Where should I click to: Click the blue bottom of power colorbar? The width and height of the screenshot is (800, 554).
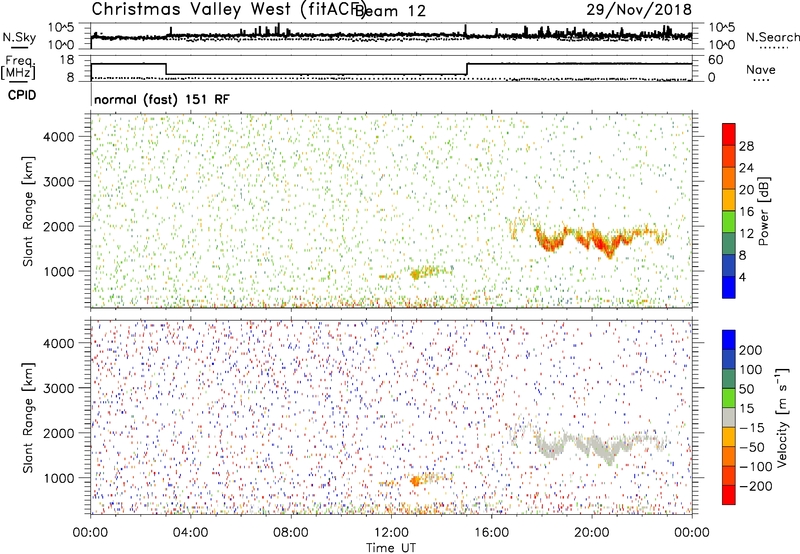click(x=729, y=287)
